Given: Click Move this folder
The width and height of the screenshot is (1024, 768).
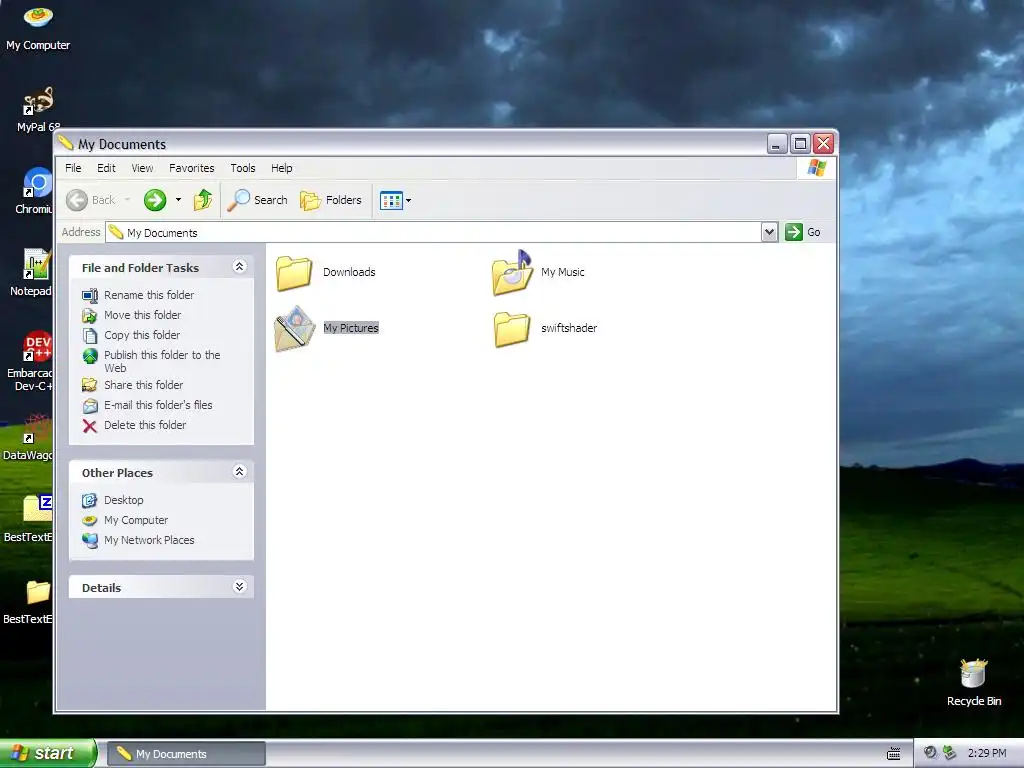Looking at the screenshot, I should [x=142, y=315].
